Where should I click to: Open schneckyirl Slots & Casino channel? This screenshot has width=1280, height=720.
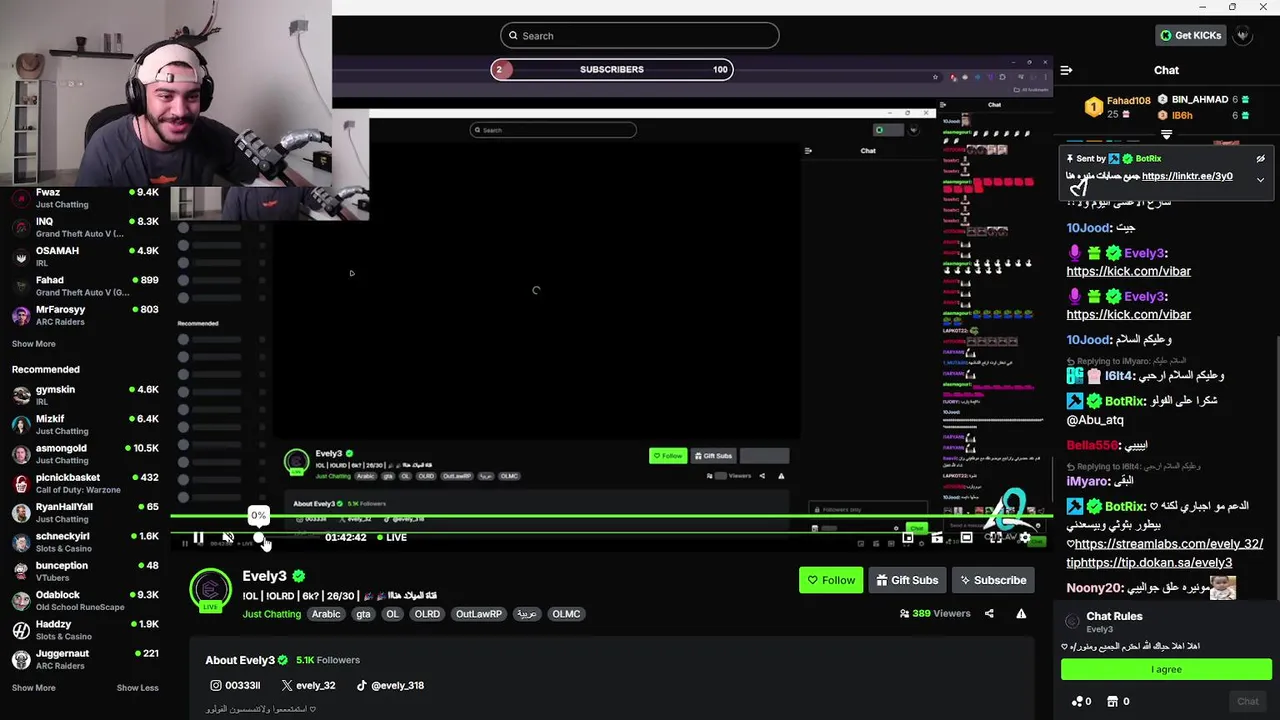pyautogui.click(x=85, y=542)
